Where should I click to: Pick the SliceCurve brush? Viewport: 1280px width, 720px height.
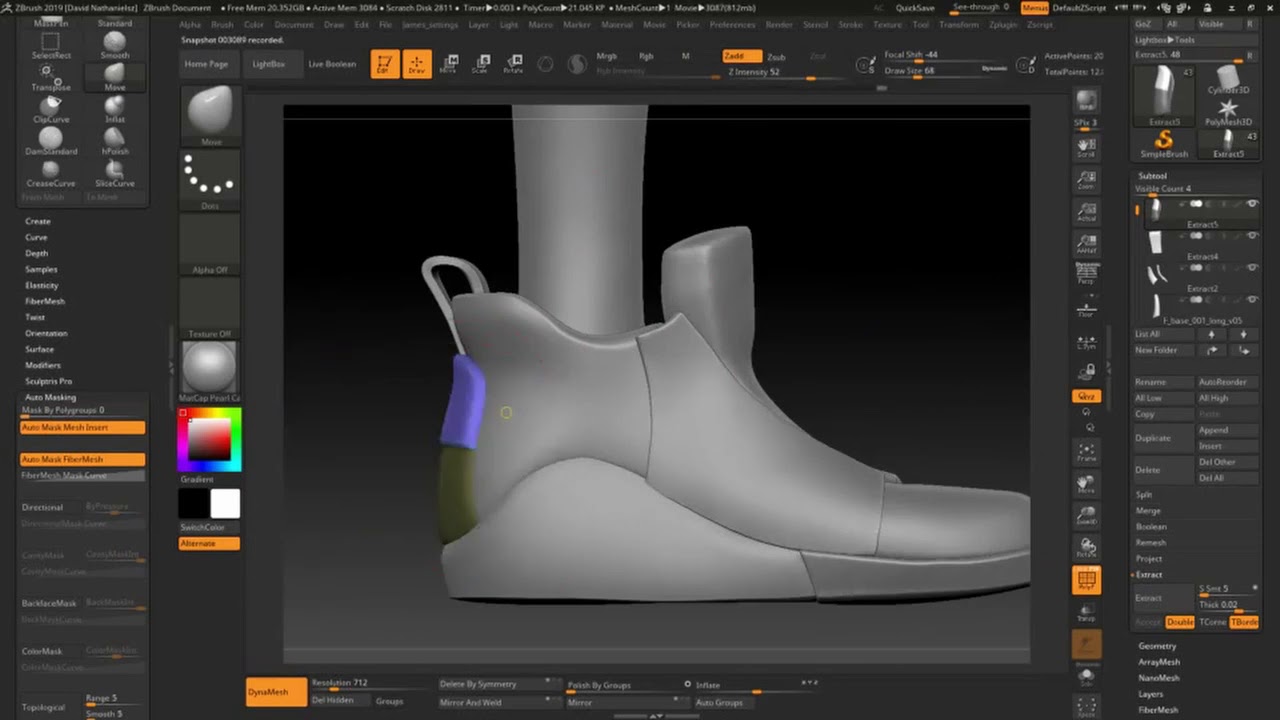pyautogui.click(x=115, y=173)
